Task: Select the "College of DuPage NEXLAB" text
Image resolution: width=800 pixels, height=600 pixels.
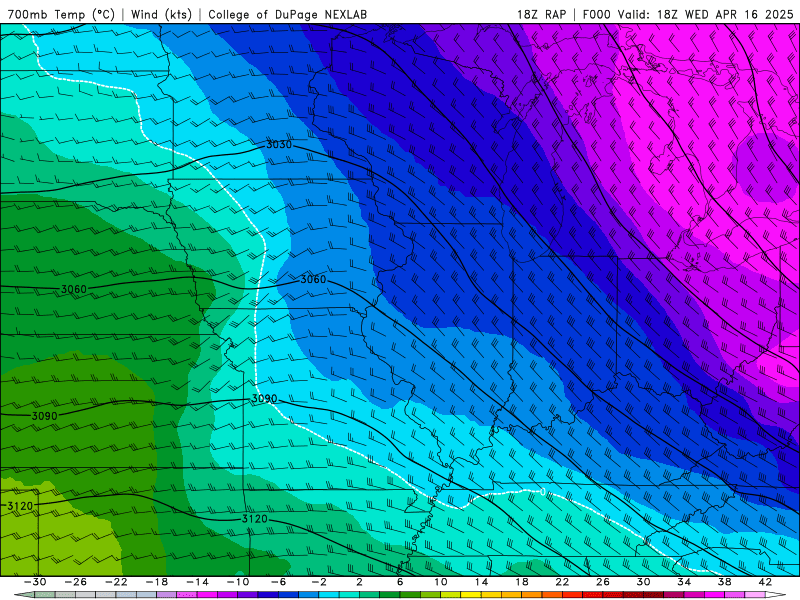Action: tap(287, 14)
